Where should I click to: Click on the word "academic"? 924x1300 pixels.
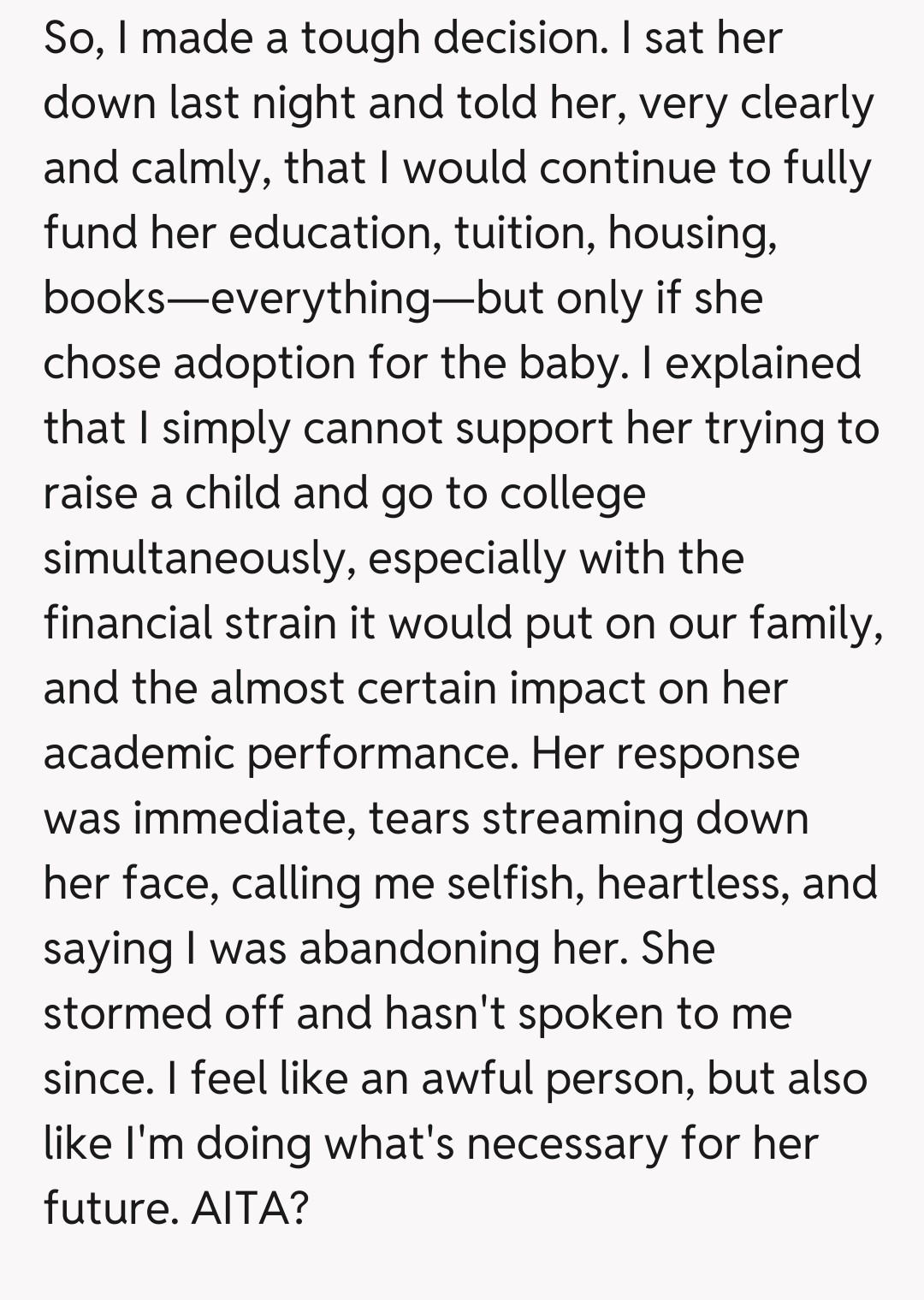(x=139, y=753)
